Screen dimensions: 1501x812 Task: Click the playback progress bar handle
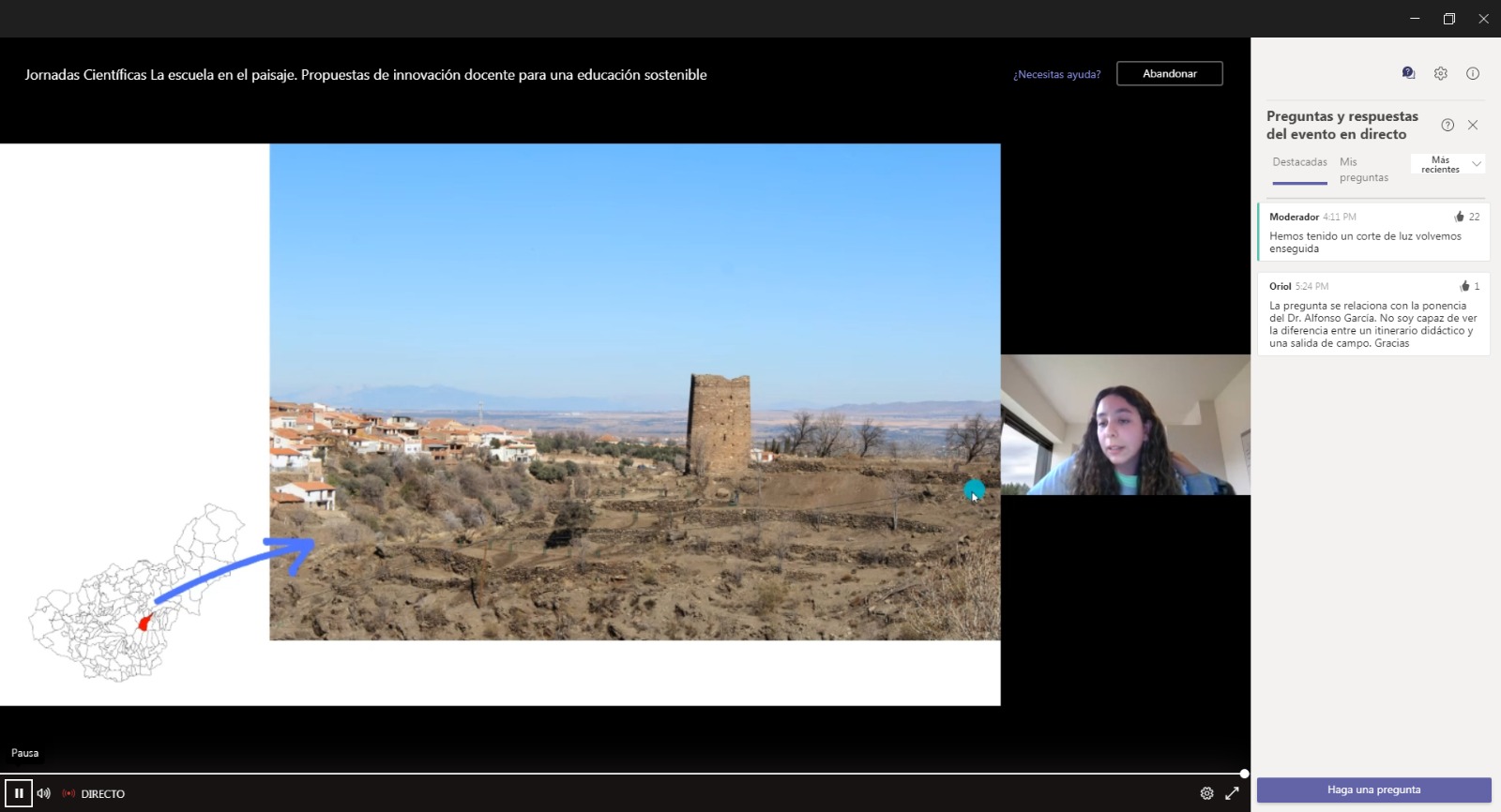1244,774
